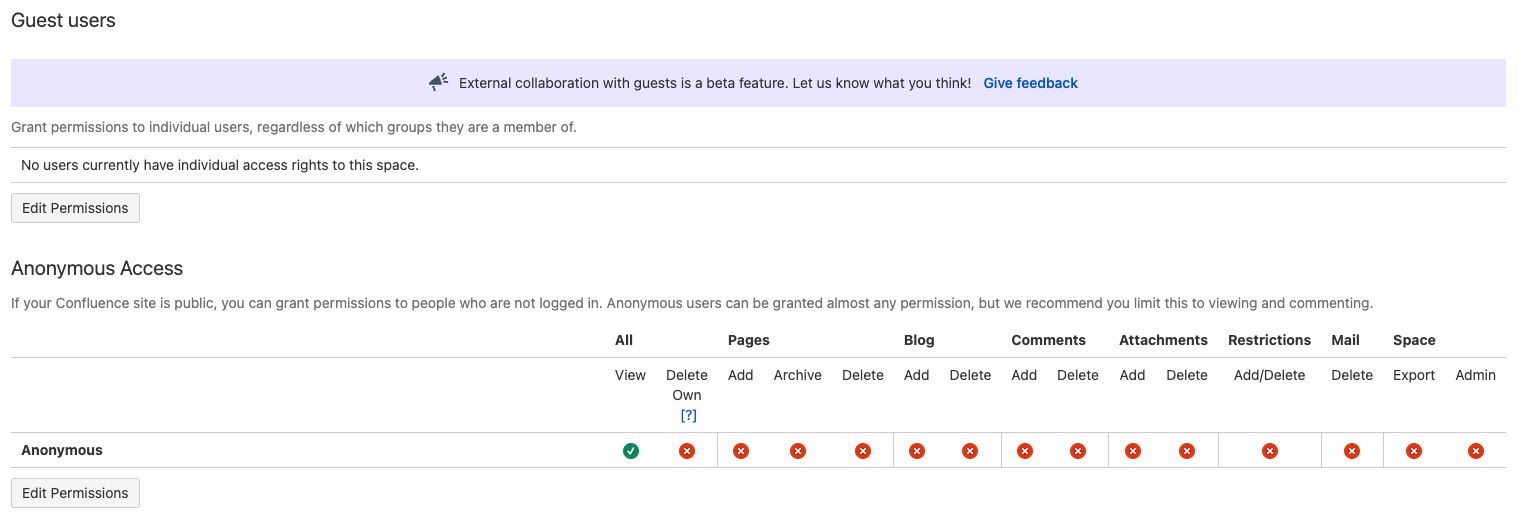The image size is (1531, 514).
Task: Click the red Delete Own permission icon
Action: click(x=687, y=451)
